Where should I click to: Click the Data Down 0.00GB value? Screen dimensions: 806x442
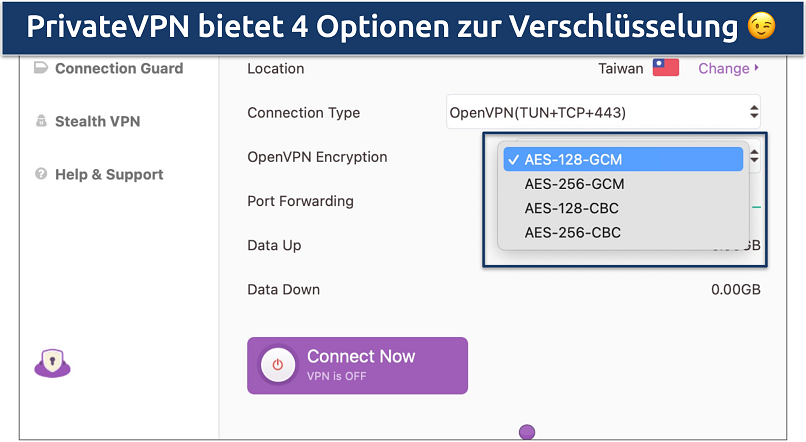point(735,290)
